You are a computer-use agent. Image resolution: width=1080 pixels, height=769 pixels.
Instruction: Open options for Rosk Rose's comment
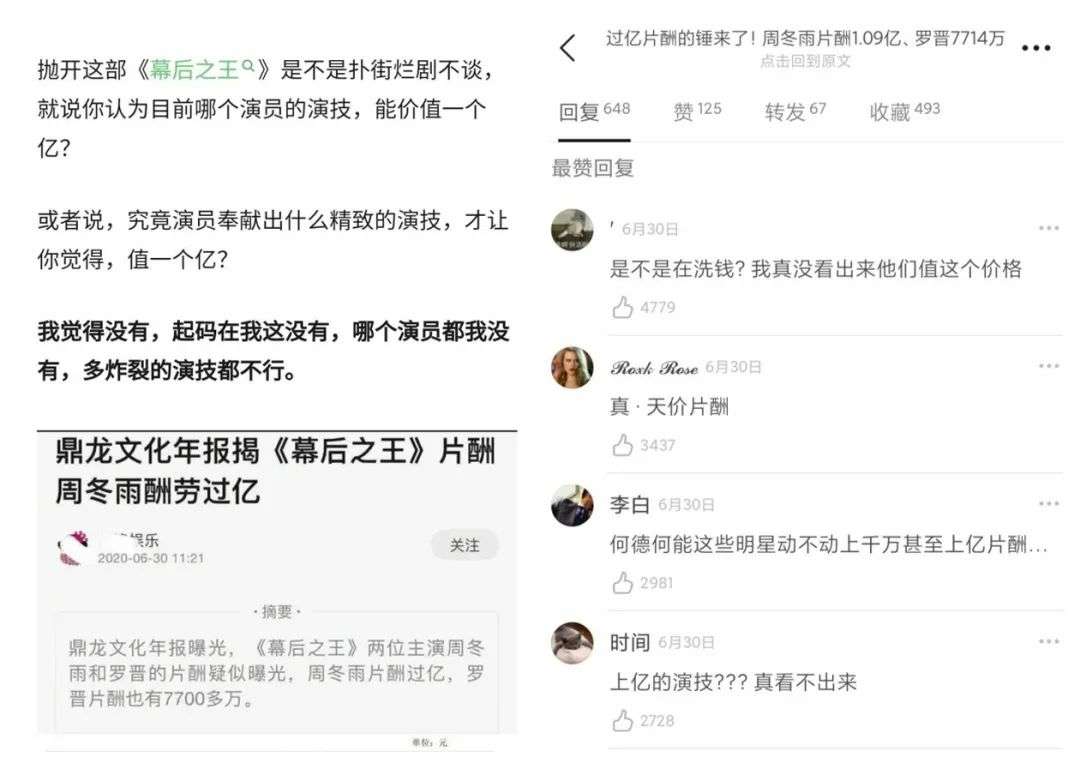[x=1048, y=366]
